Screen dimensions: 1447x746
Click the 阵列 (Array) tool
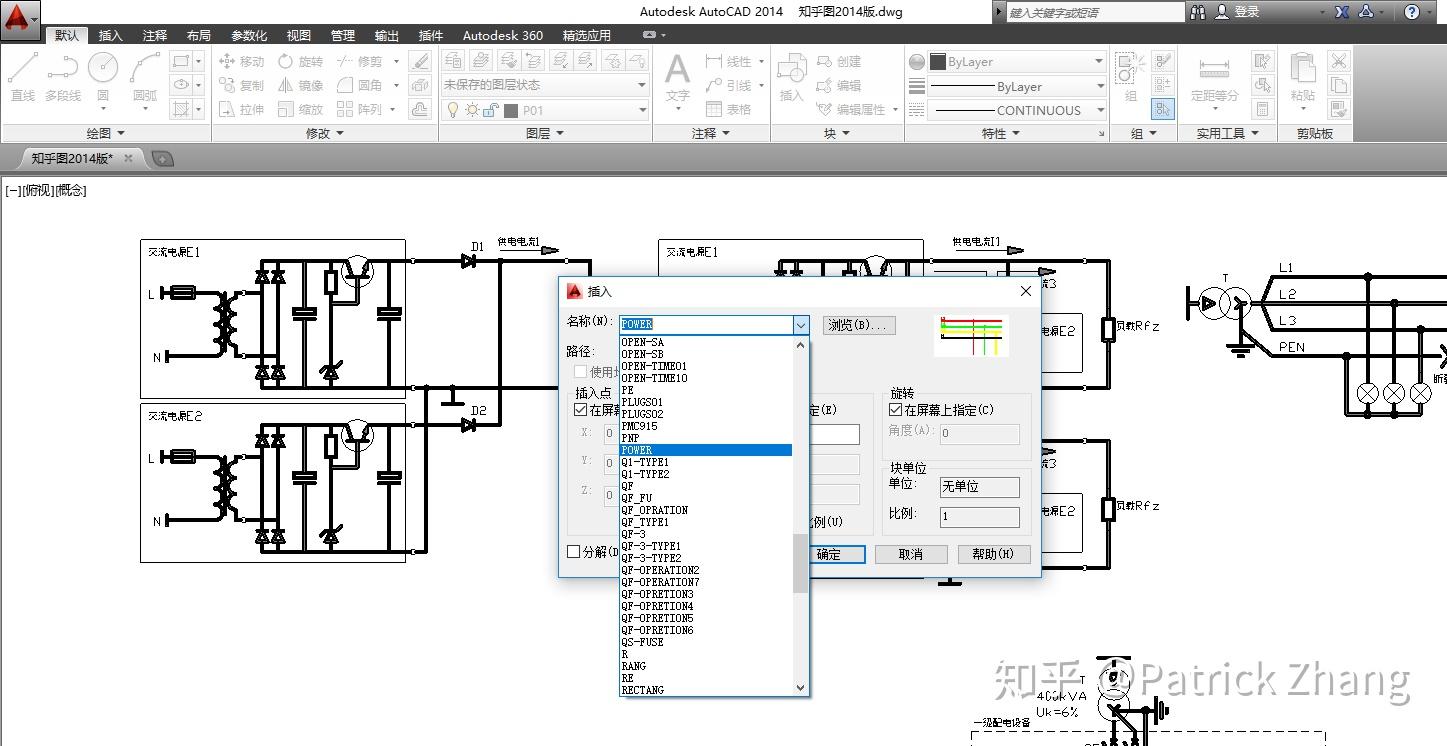(359, 109)
